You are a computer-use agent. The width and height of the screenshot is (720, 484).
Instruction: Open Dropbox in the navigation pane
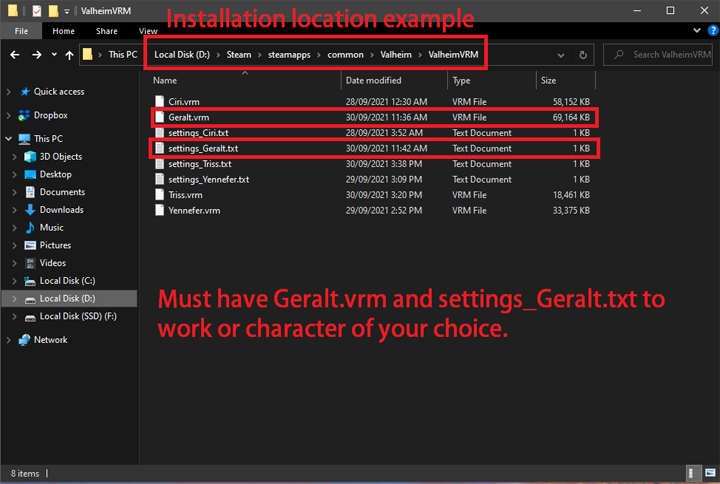51,115
